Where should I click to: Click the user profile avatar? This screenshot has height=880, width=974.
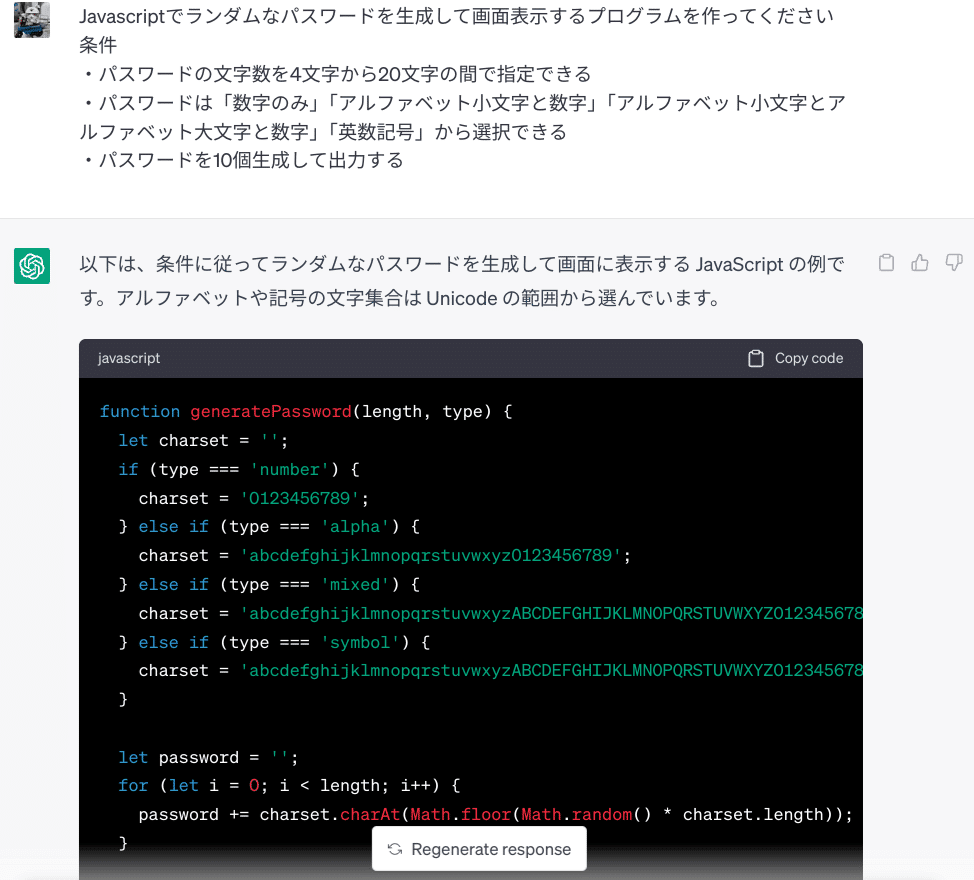32,20
